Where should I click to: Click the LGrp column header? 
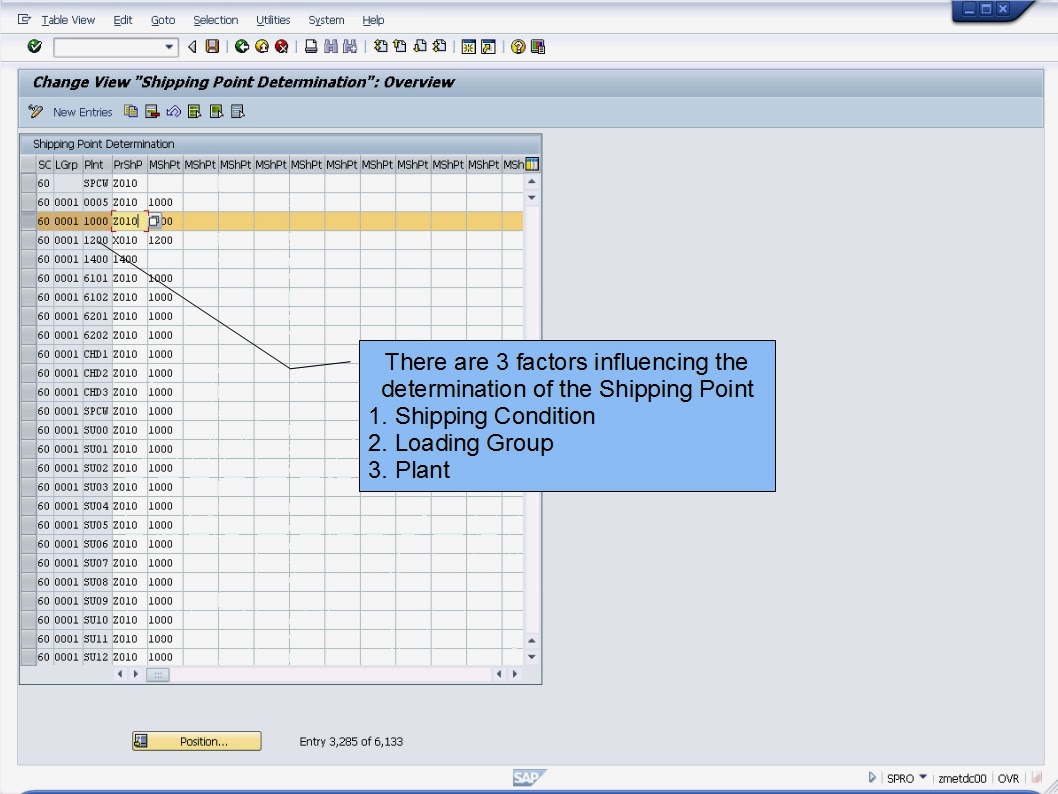[x=66, y=165]
